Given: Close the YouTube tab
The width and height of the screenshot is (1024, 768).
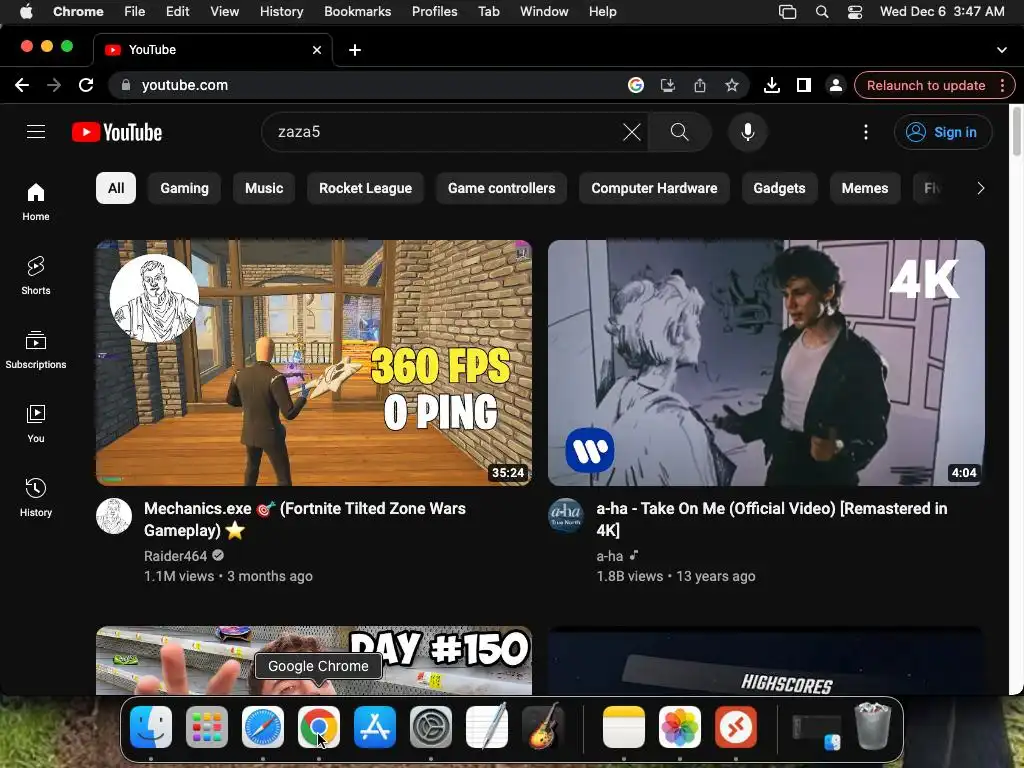Looking at the screenshot, I should (317, 50).
